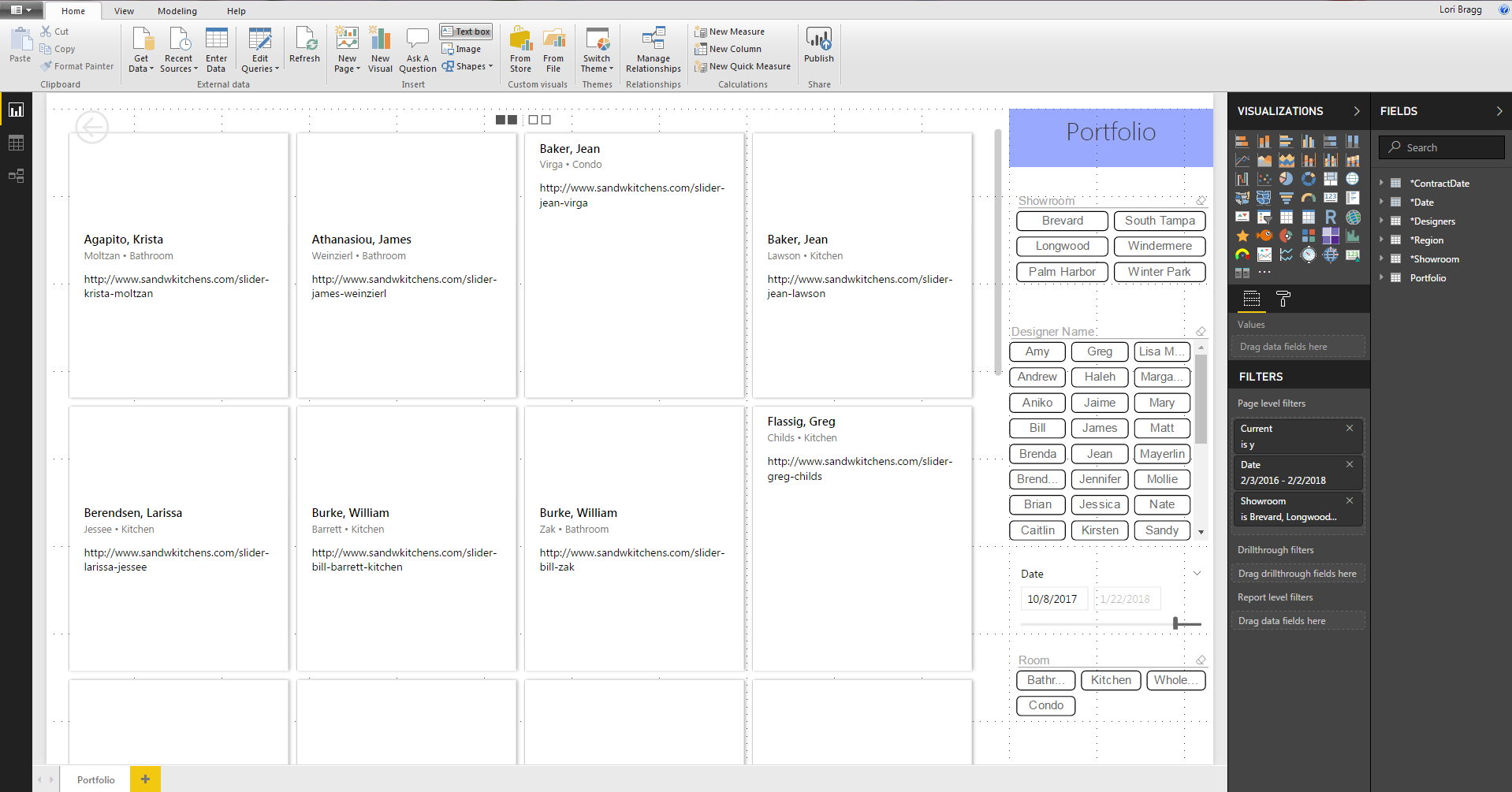1512x792 pixels.
Task: Expand the *Designers table in Fields
Action: 1382,221
